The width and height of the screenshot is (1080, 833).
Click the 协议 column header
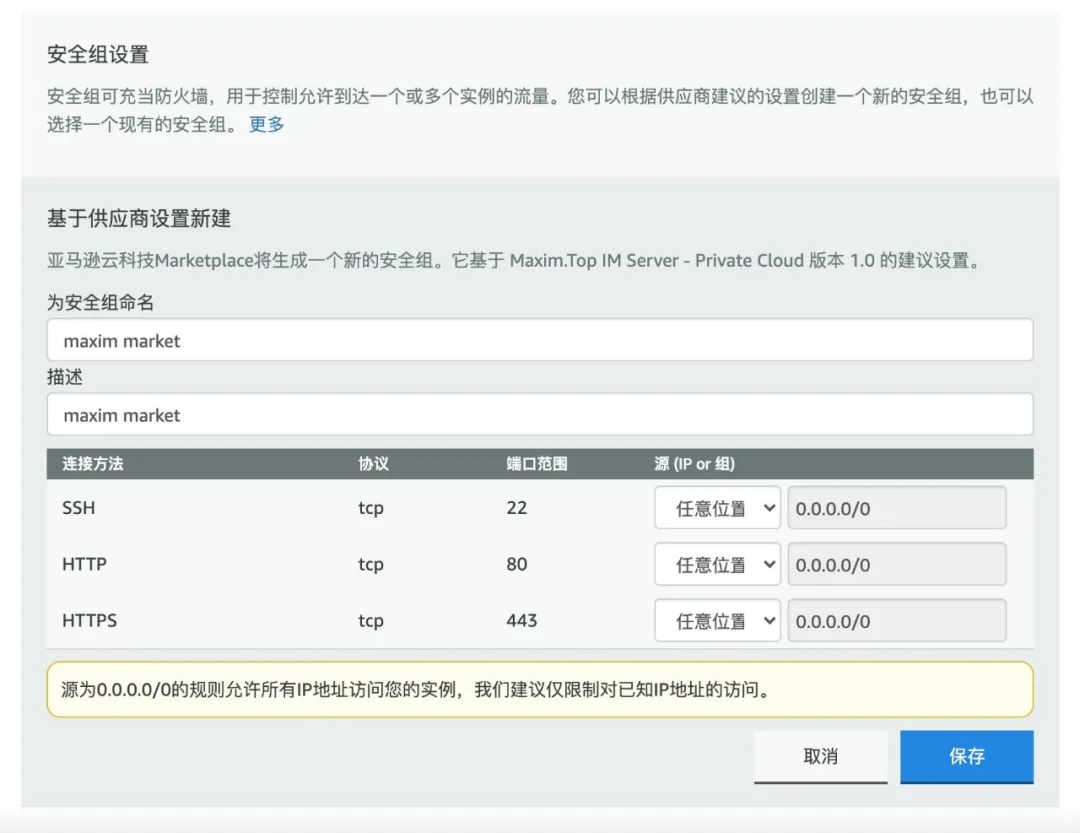(x=373, y=464)
